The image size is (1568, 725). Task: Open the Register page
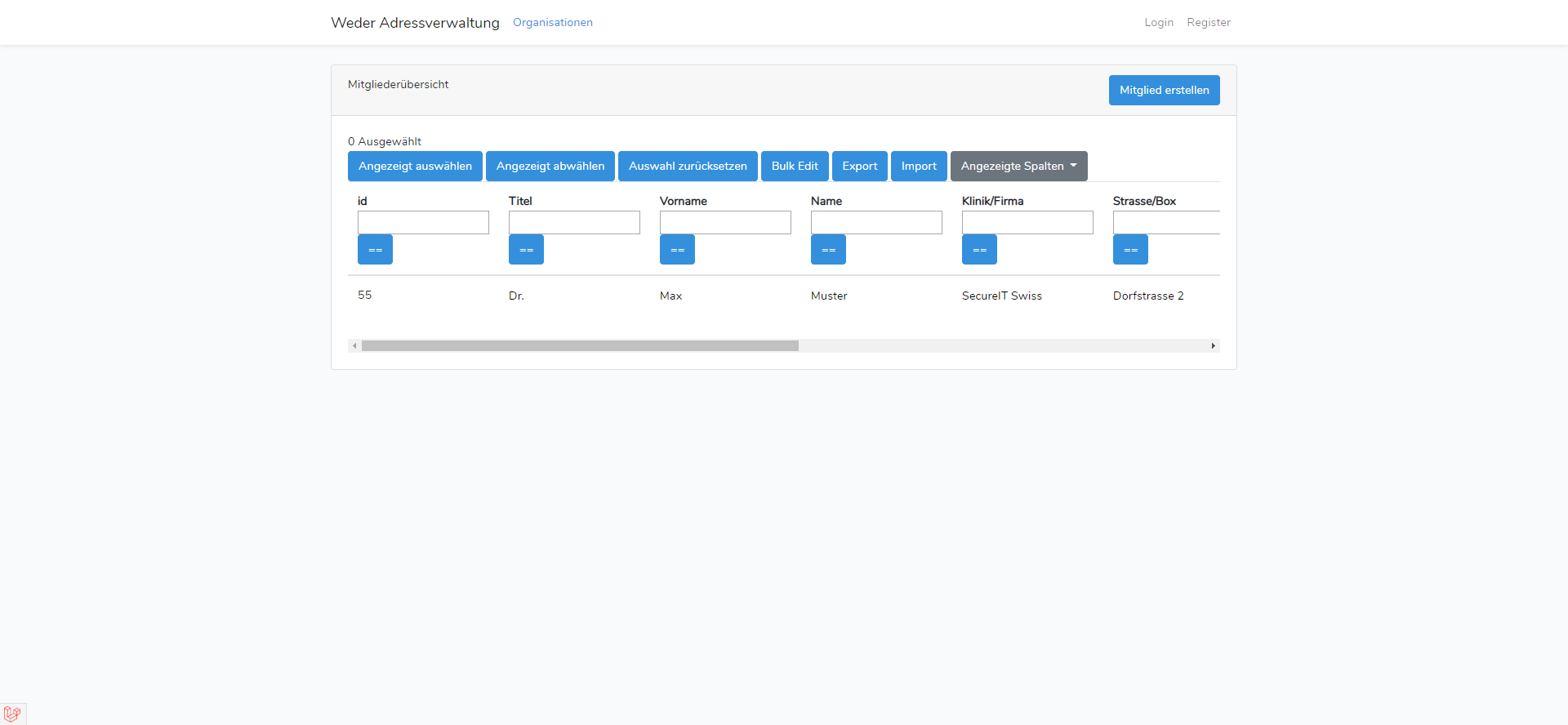(1208, 23)
